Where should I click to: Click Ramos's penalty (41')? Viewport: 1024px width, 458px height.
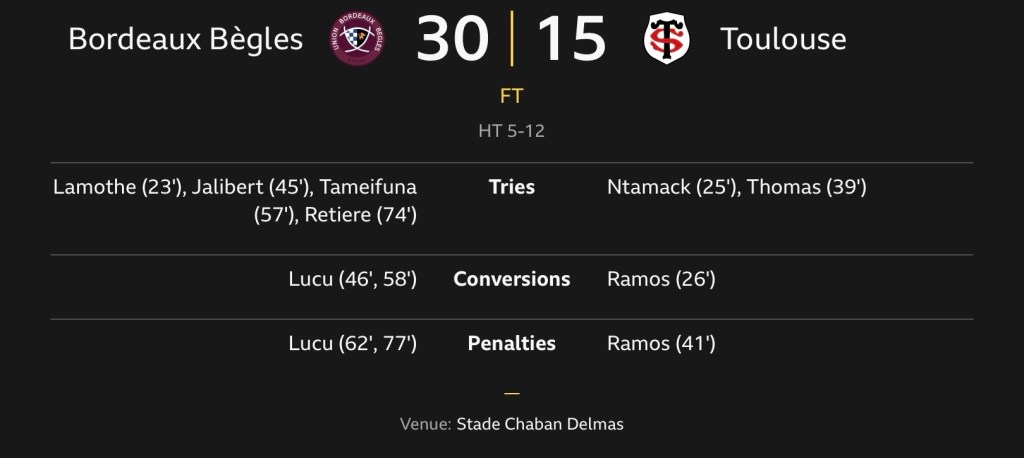pos(661,344)
